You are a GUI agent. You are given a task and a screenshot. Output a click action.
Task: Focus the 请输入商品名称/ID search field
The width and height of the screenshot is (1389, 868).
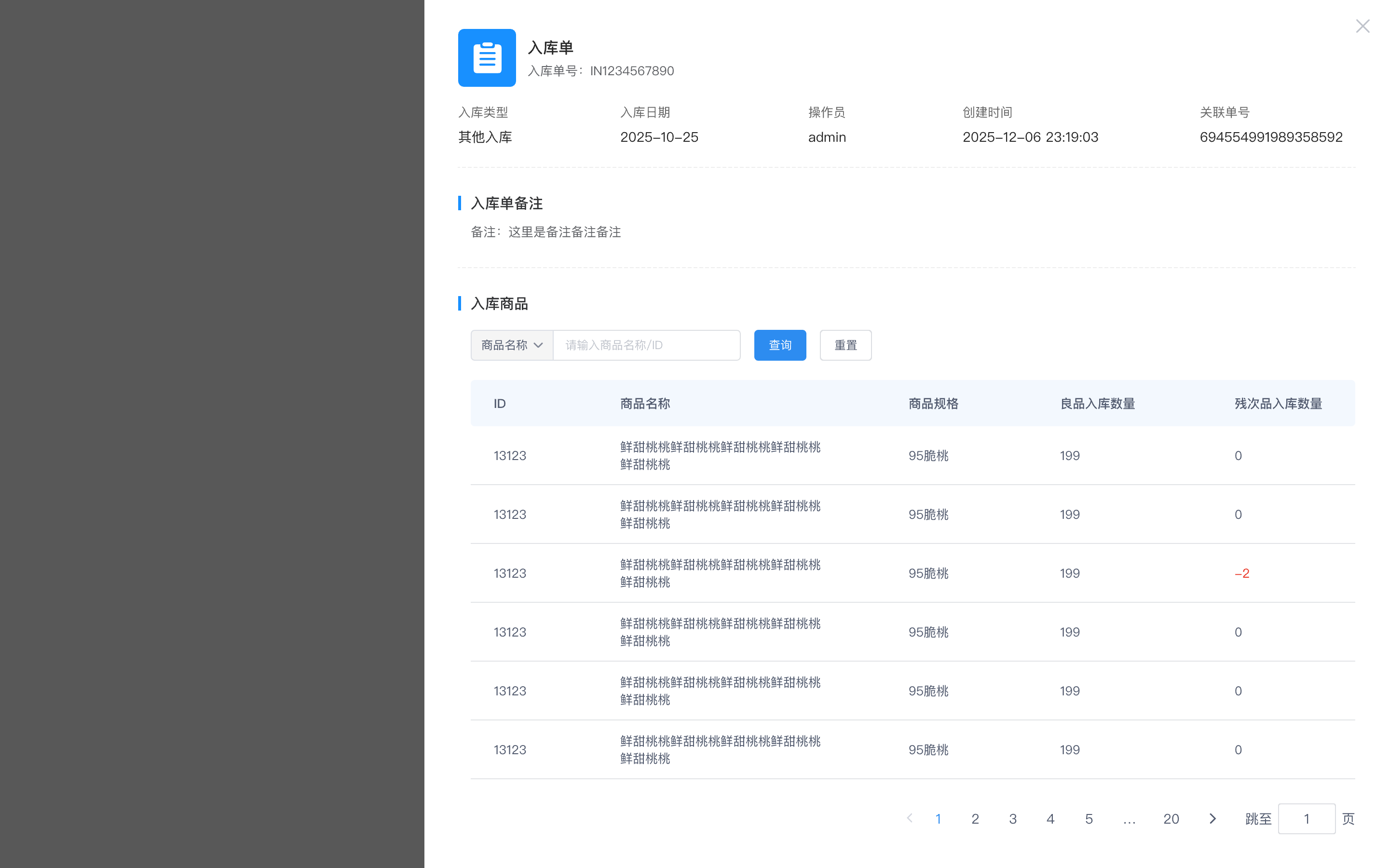pyautogui.click(x=646, y=345)
